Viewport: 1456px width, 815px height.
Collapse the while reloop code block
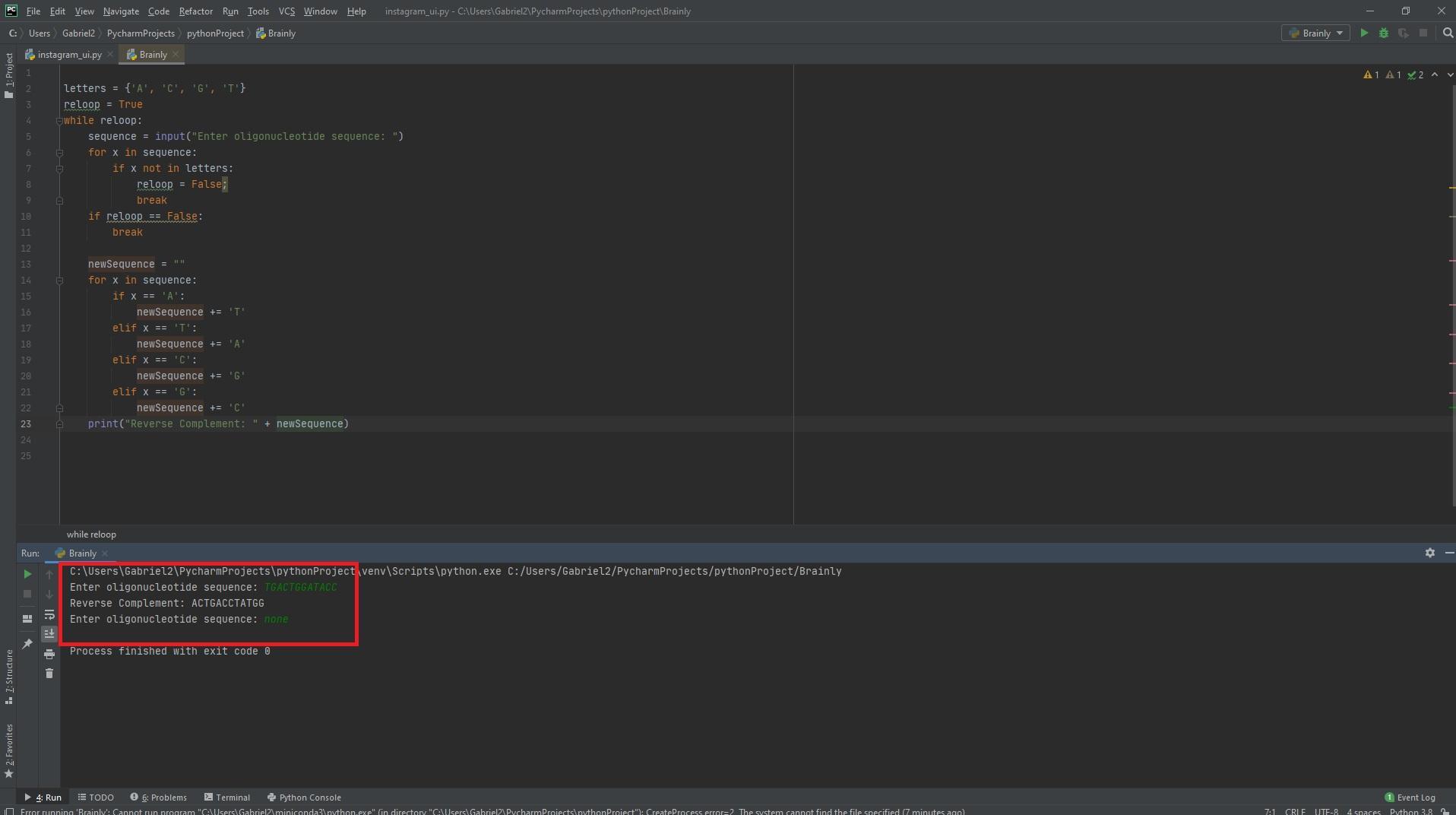tap(59, 121)
